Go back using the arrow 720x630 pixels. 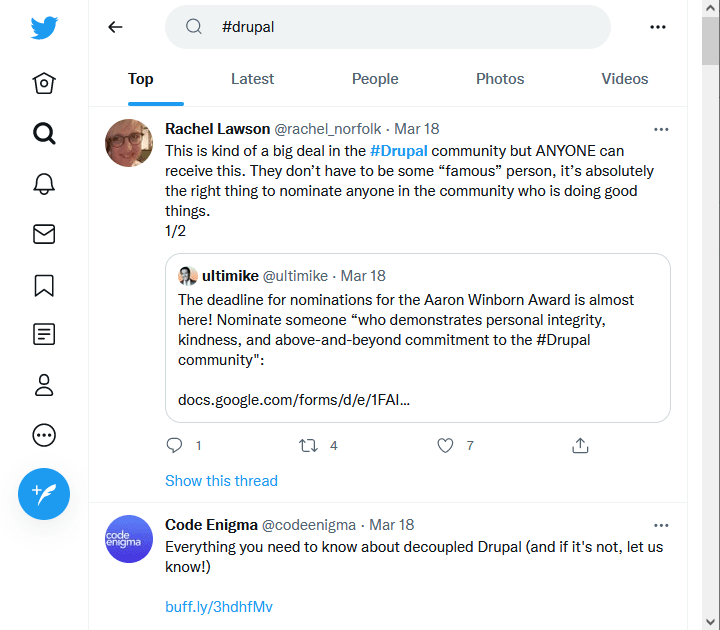tap(115, 27)
